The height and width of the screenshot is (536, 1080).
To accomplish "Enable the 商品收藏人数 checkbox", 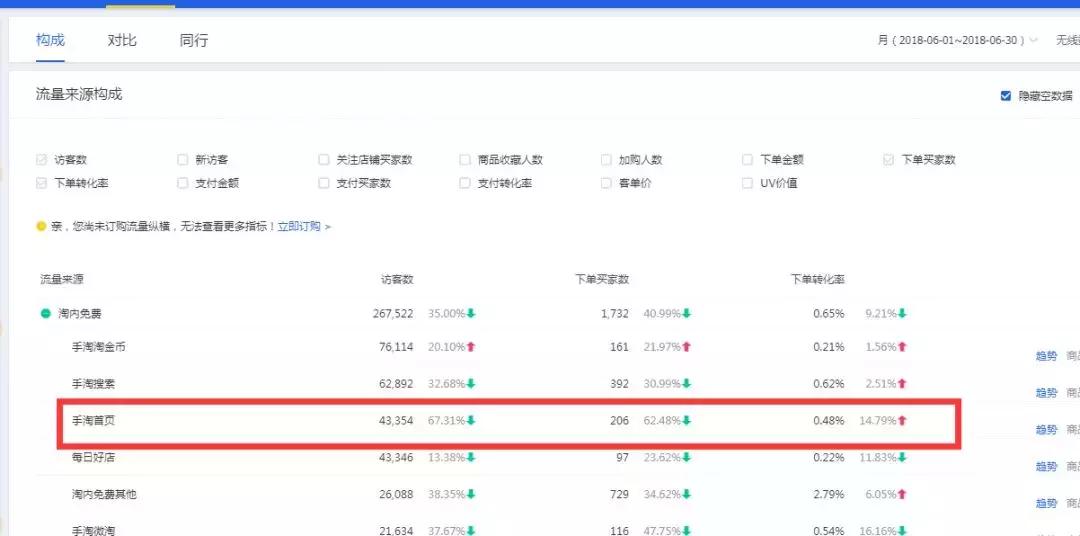I will click(465, 160).
